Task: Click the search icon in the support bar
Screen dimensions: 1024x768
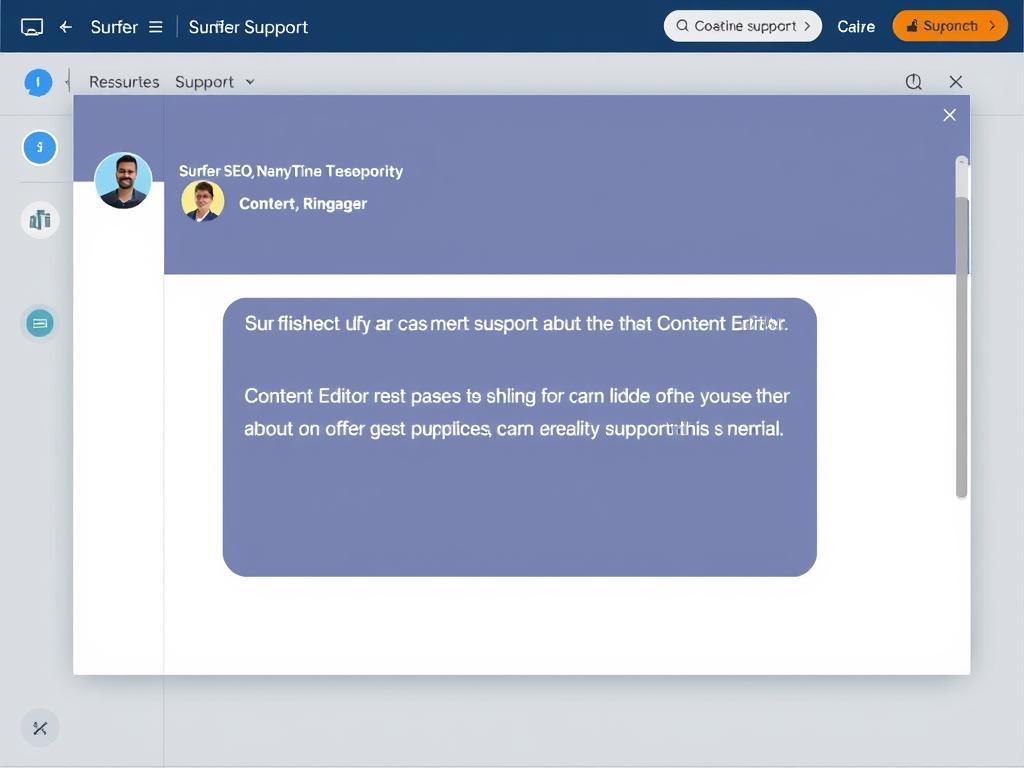Action: (684, 25)
